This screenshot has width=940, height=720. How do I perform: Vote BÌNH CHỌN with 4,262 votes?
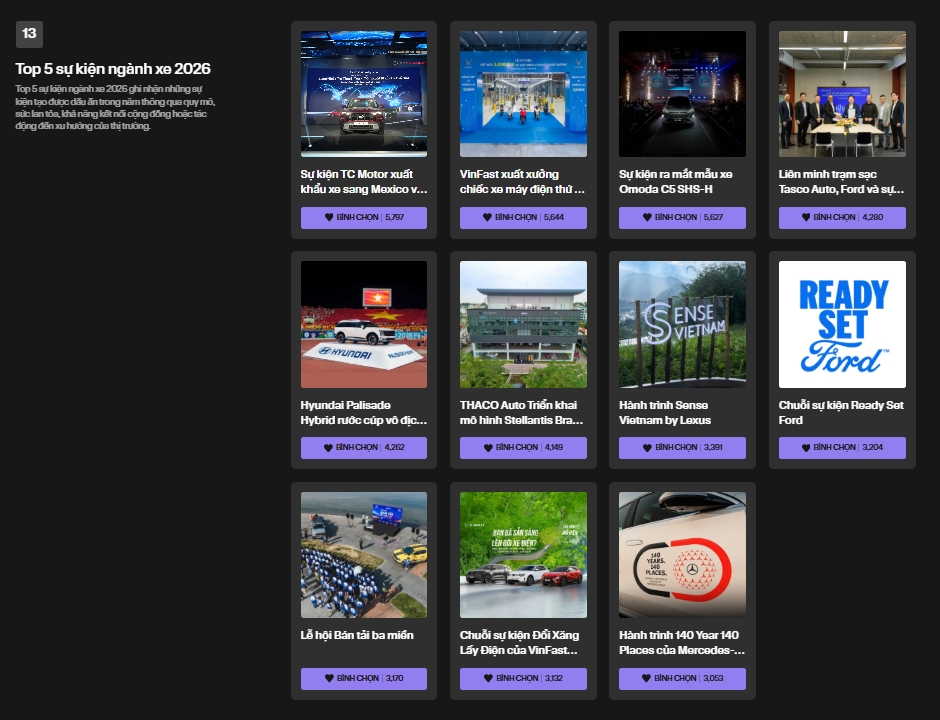tap(364, 448)
